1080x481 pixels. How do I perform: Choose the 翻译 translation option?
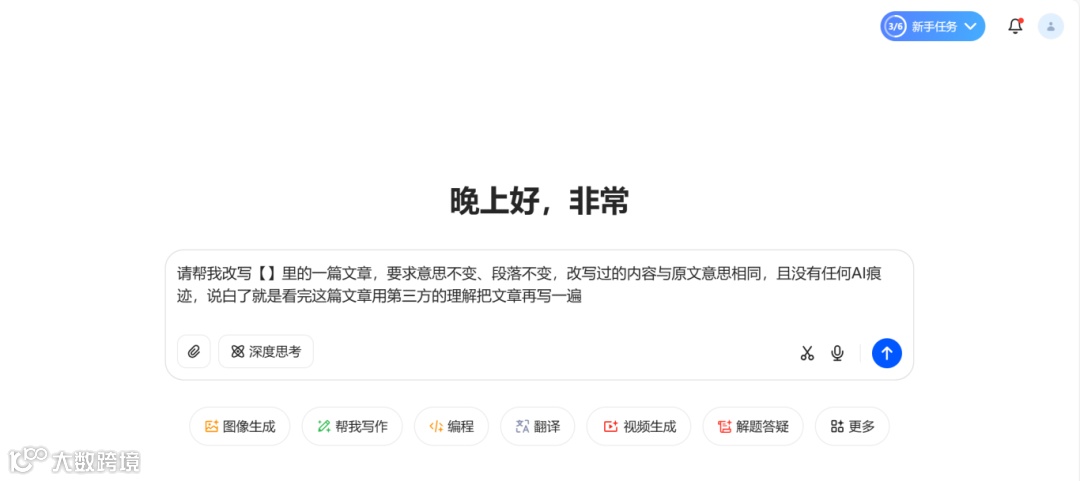[537, 427]
